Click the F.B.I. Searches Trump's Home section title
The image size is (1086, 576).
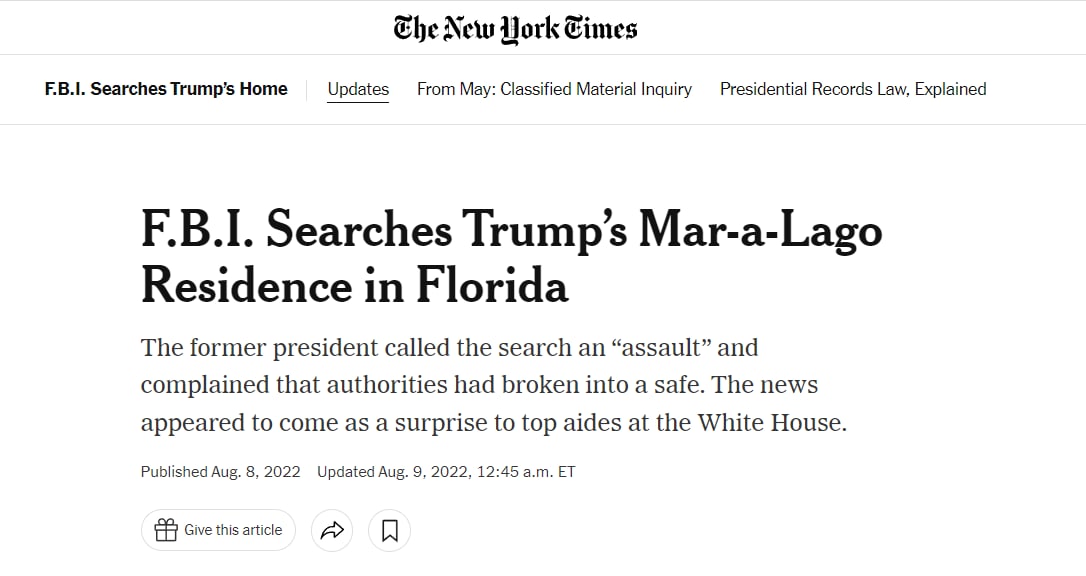coord(166,89)
